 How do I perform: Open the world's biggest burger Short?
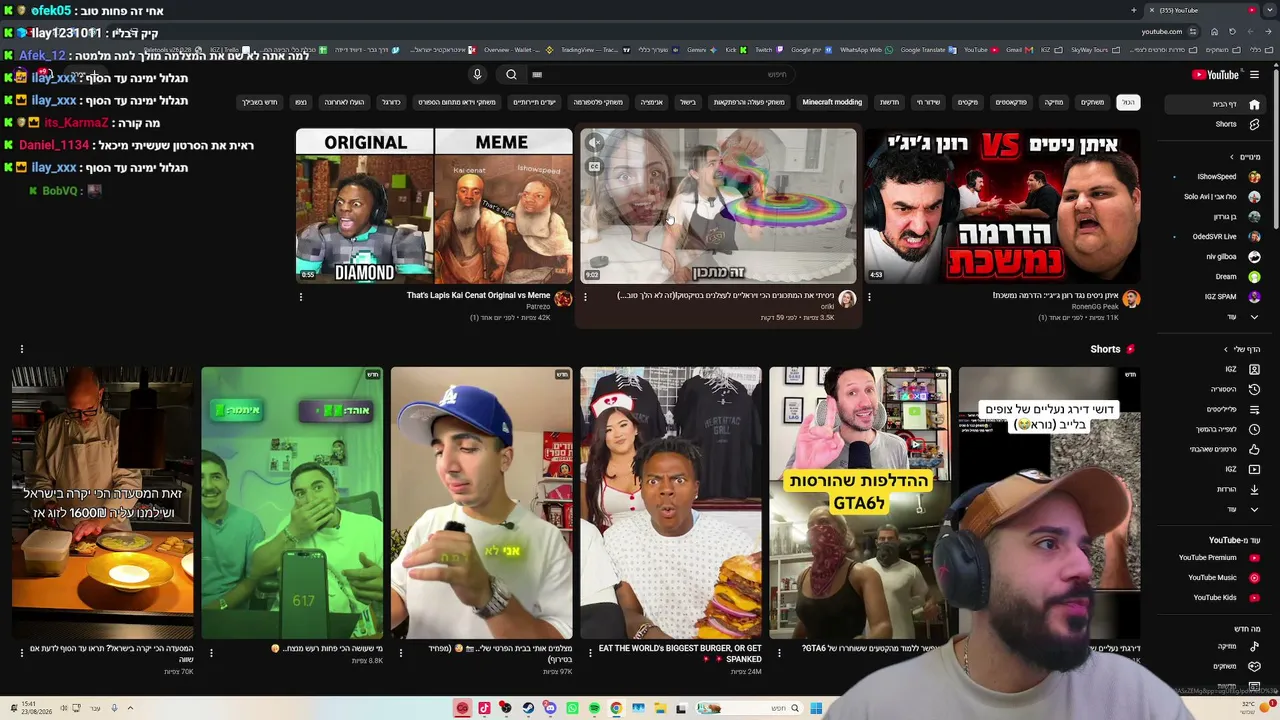click(x=671, y=503)
